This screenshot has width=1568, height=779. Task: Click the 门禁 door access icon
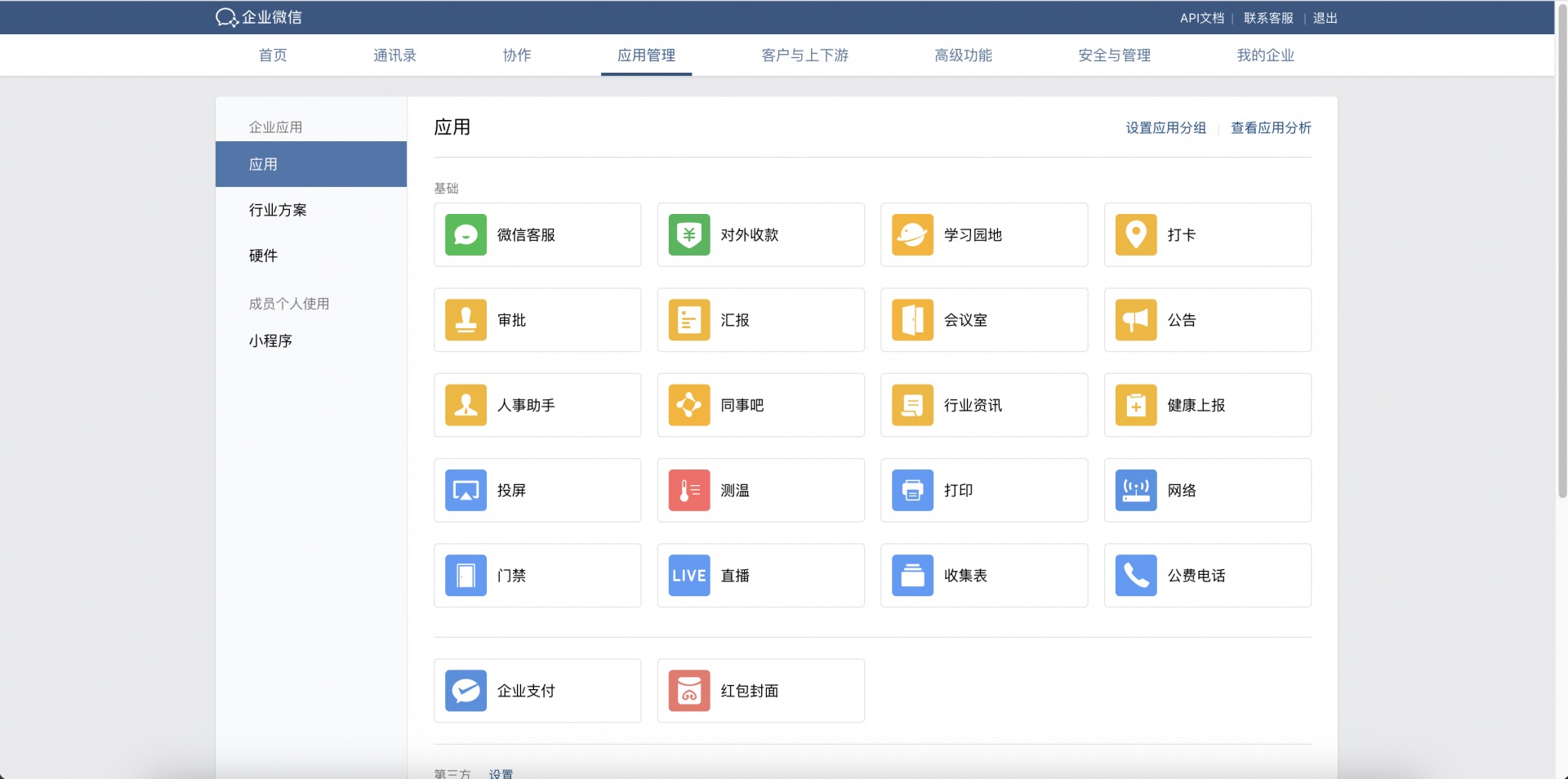coord(465,576)
